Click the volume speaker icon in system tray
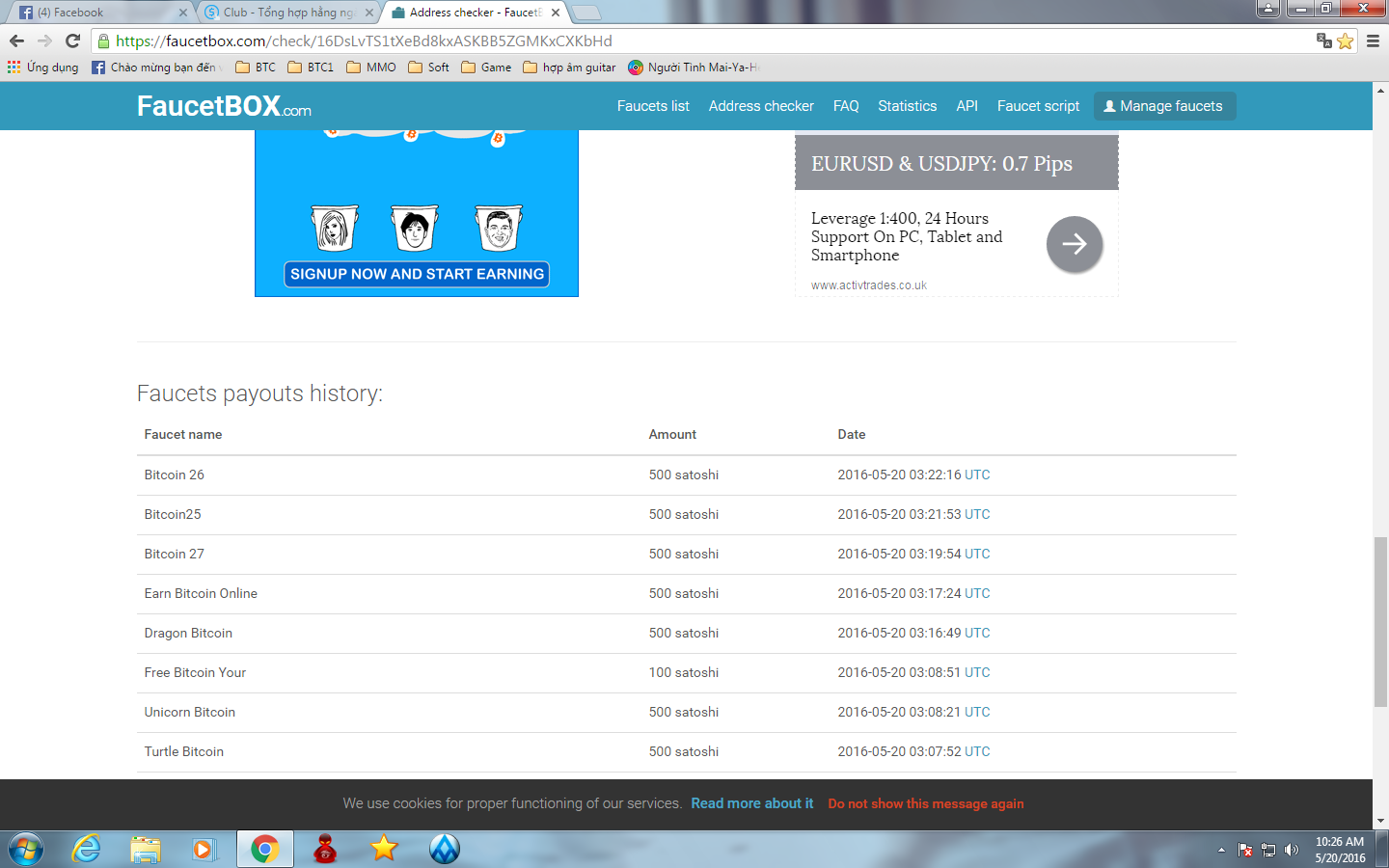Screen dimensions: 1389x868 1292,850
